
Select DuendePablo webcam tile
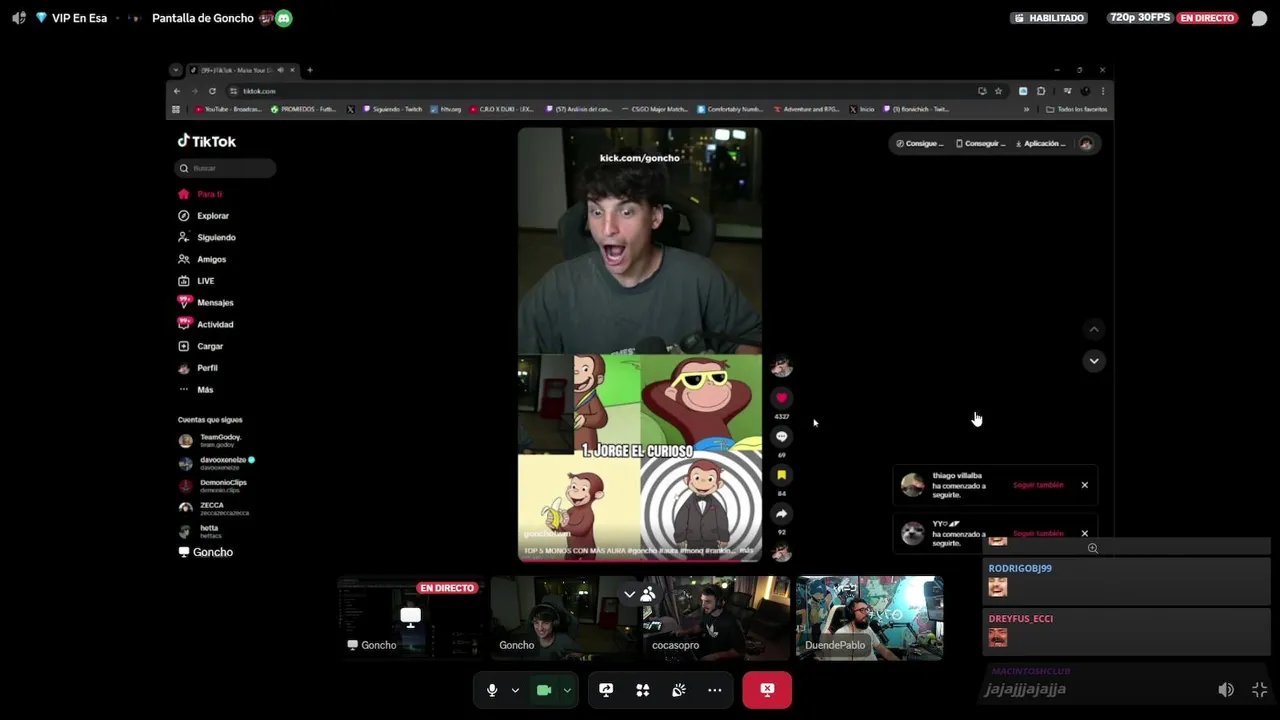(869, 617)
